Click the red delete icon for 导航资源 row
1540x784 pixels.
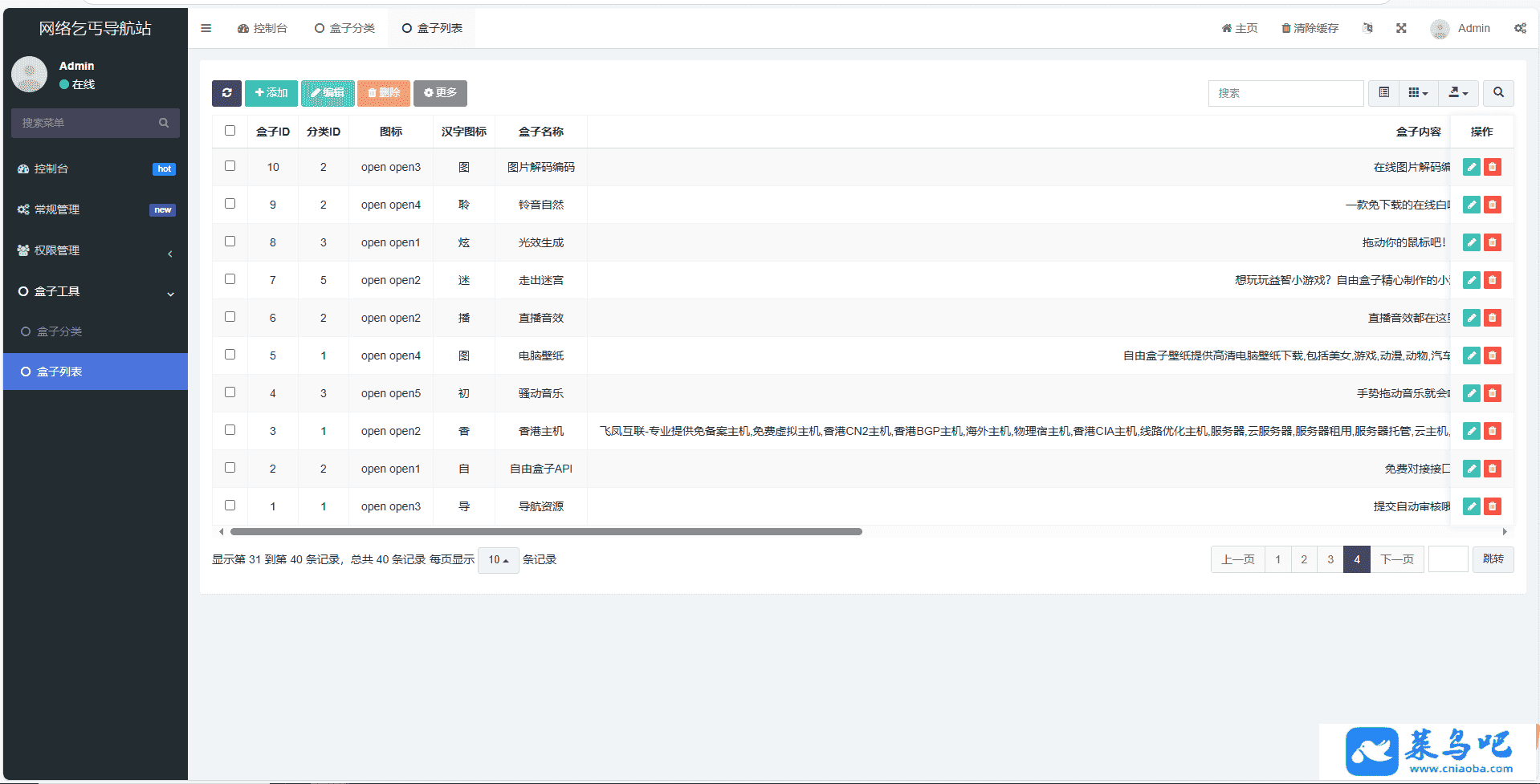click(1492, 506)
